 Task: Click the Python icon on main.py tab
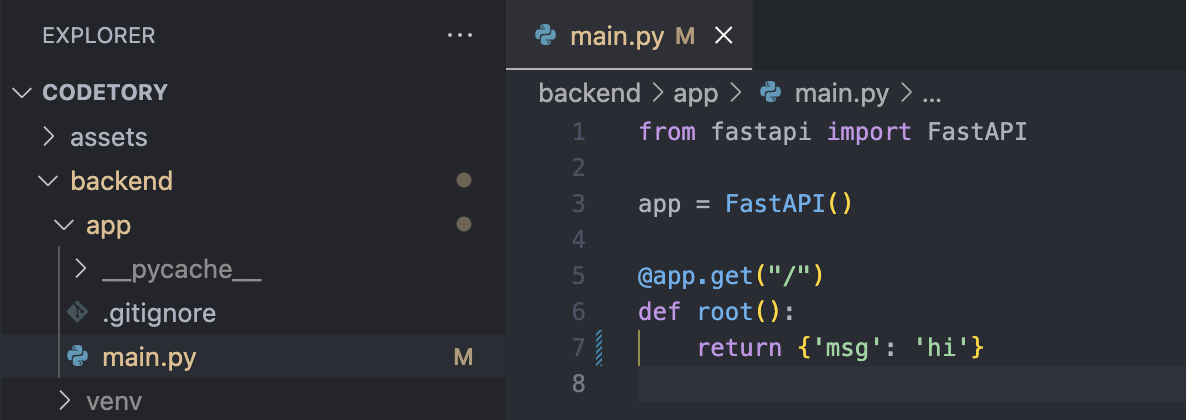point(545,36)
